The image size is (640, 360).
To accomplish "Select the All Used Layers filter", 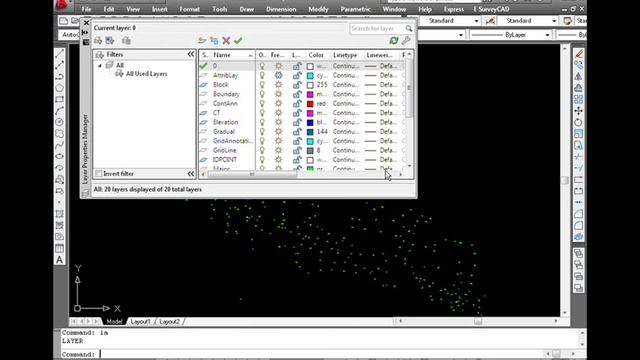I will point(146,74).
